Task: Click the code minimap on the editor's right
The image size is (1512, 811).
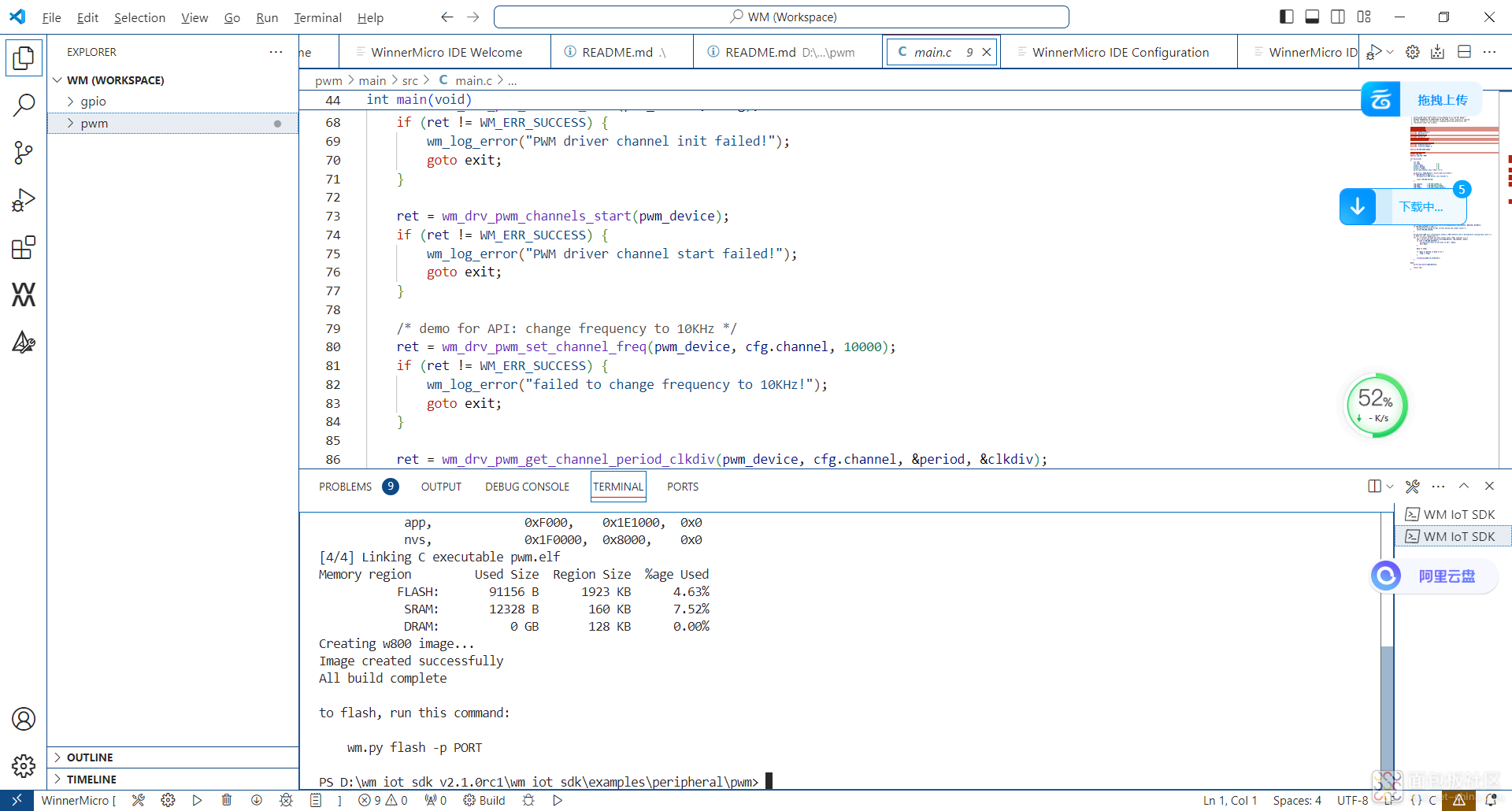Action: [1454, 193]
